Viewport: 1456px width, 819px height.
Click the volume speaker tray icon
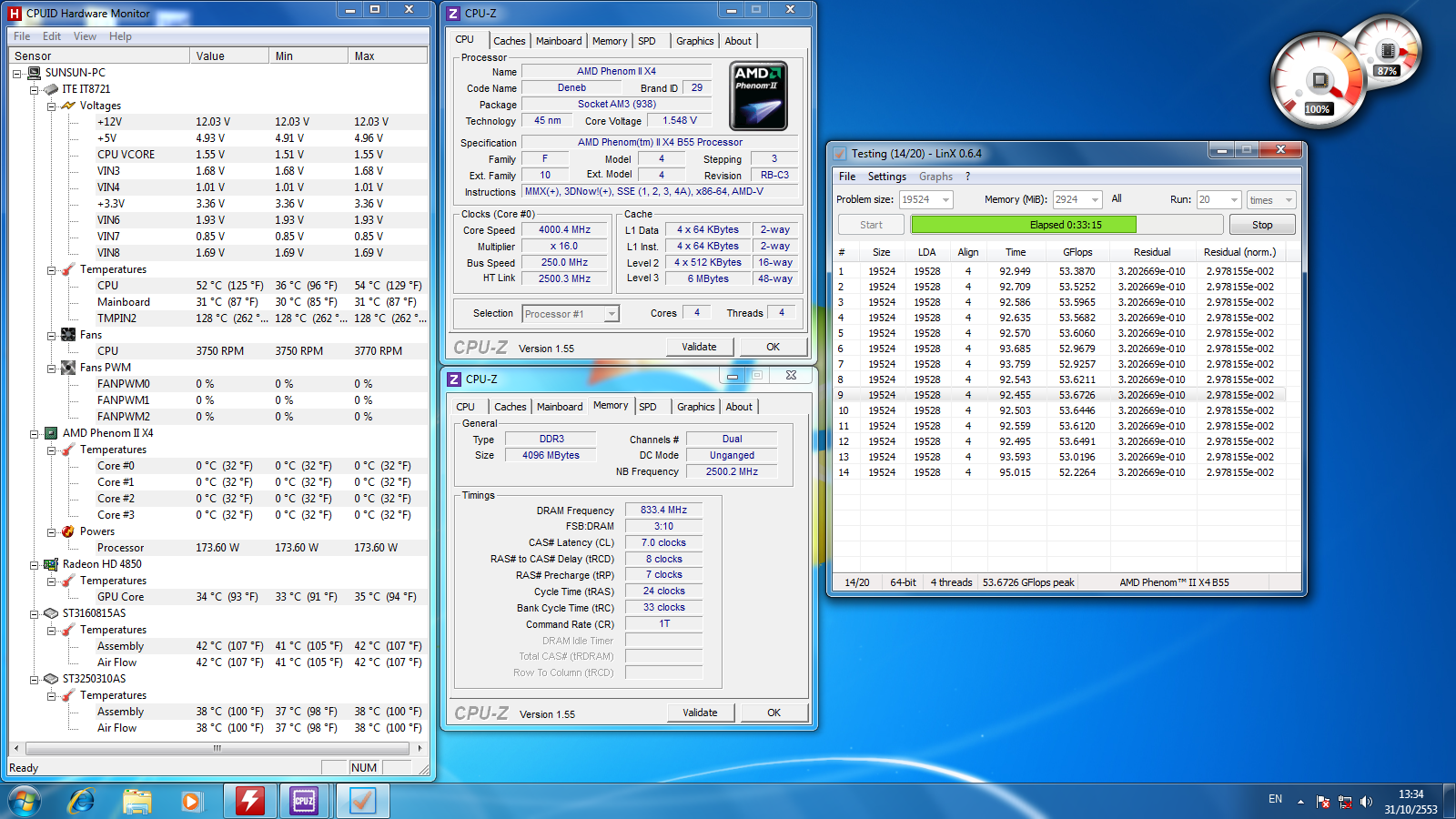[1366, 802]
